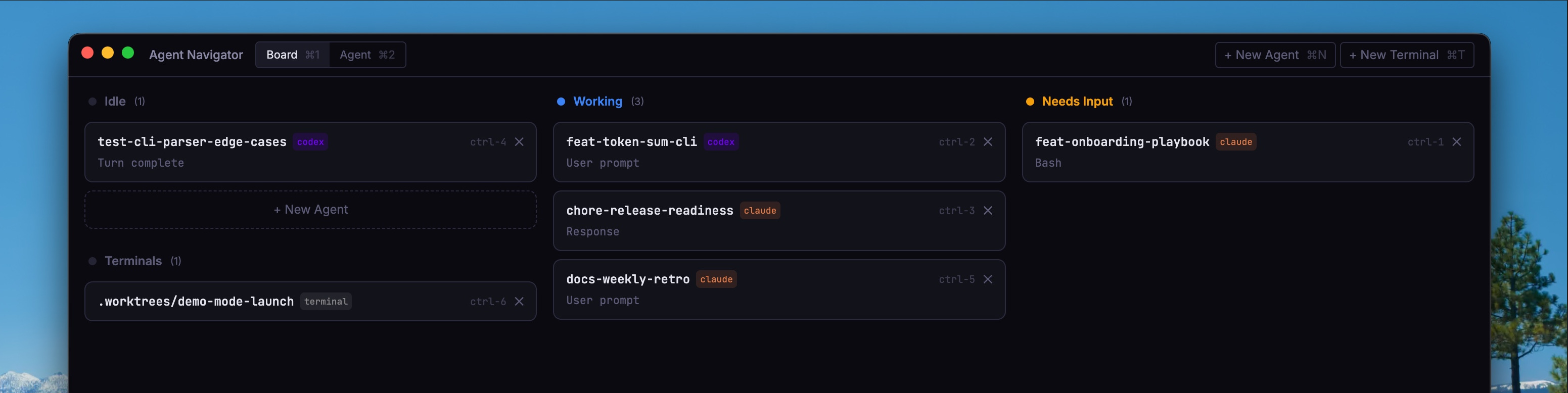1568x393 pixels.
Task: Click the Bash status under feat-onboarding-playbook
Action: pos(1048,163)
